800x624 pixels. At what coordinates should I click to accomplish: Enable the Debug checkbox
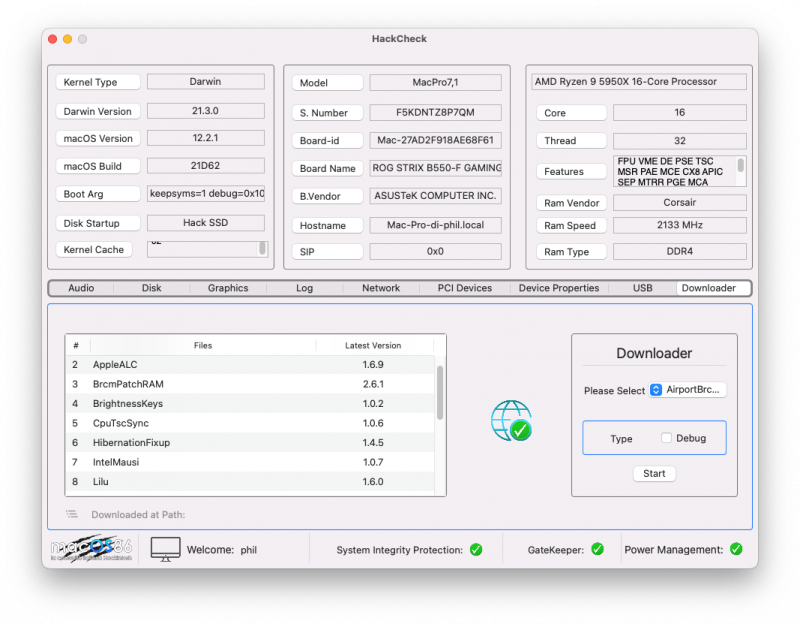666,438
